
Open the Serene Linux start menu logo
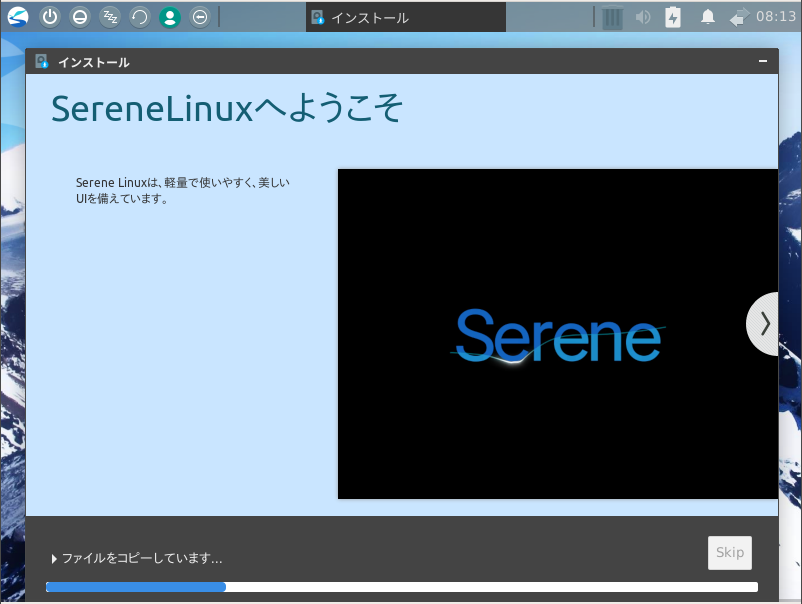tap(18, 17)
